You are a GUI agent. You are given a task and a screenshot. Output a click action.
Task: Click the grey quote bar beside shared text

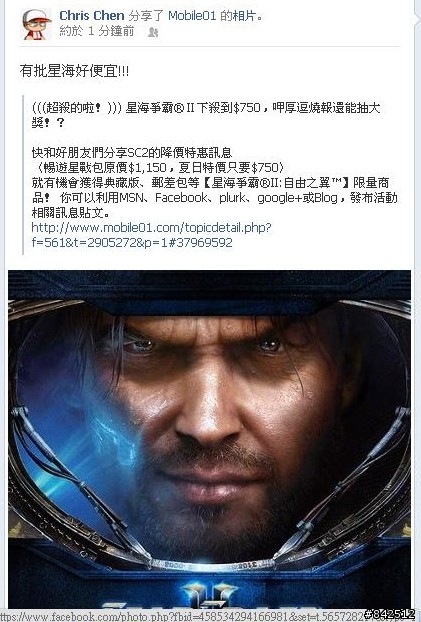pyautogui.click(x=23, y=175)
